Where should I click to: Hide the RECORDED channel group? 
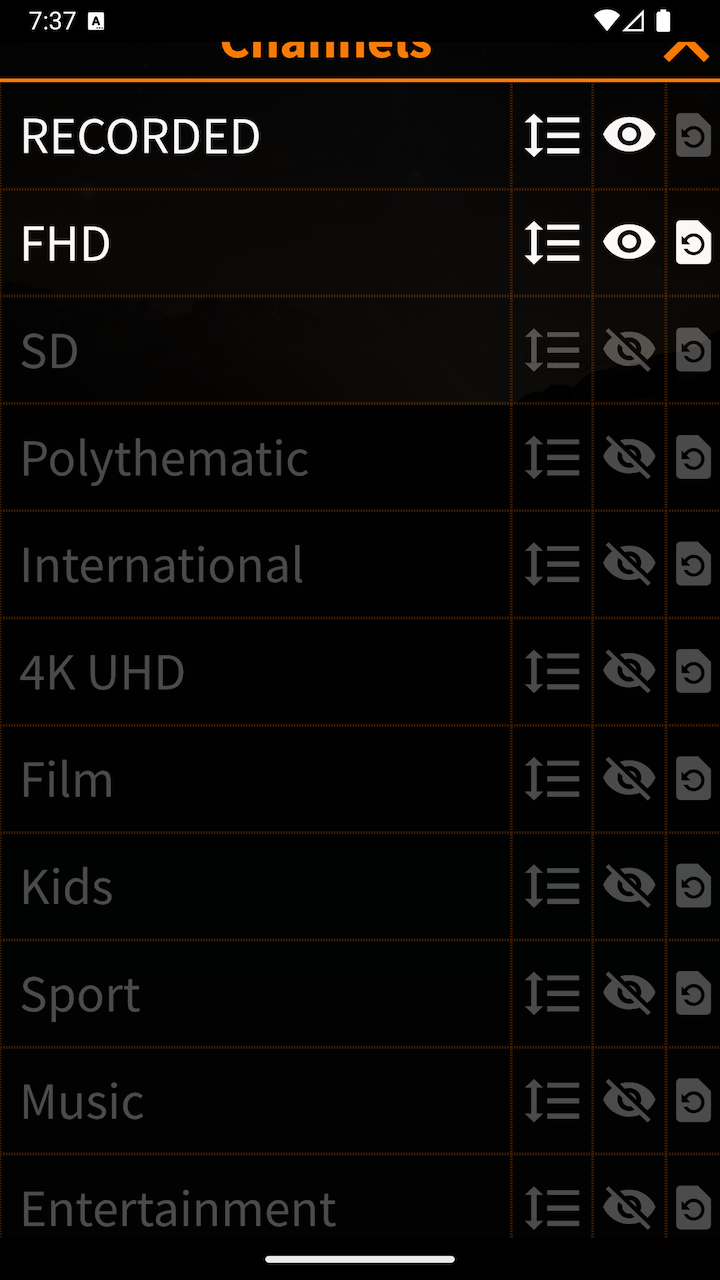(629, 136)
